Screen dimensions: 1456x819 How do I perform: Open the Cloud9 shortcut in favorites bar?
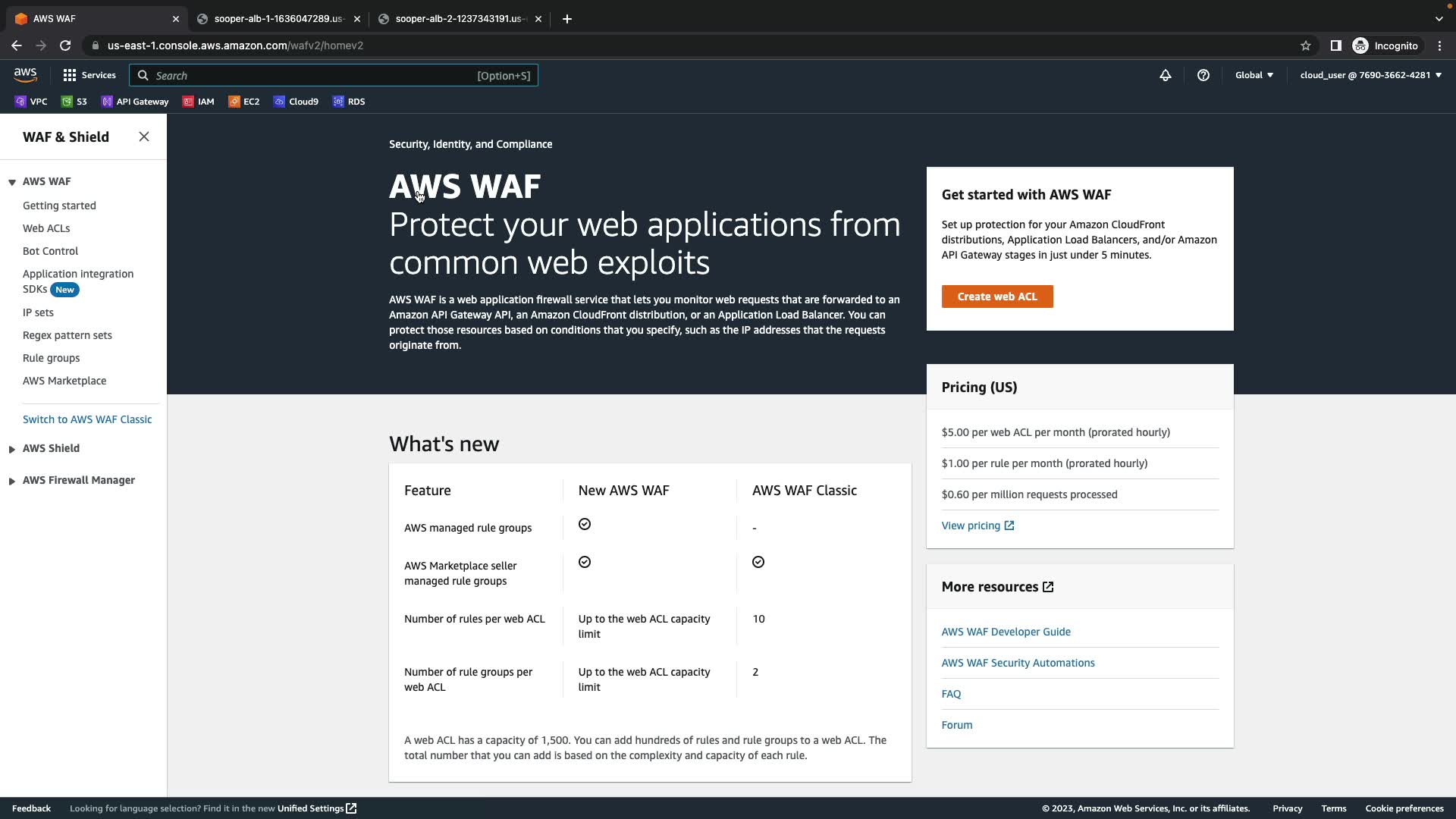coord(296,102)
